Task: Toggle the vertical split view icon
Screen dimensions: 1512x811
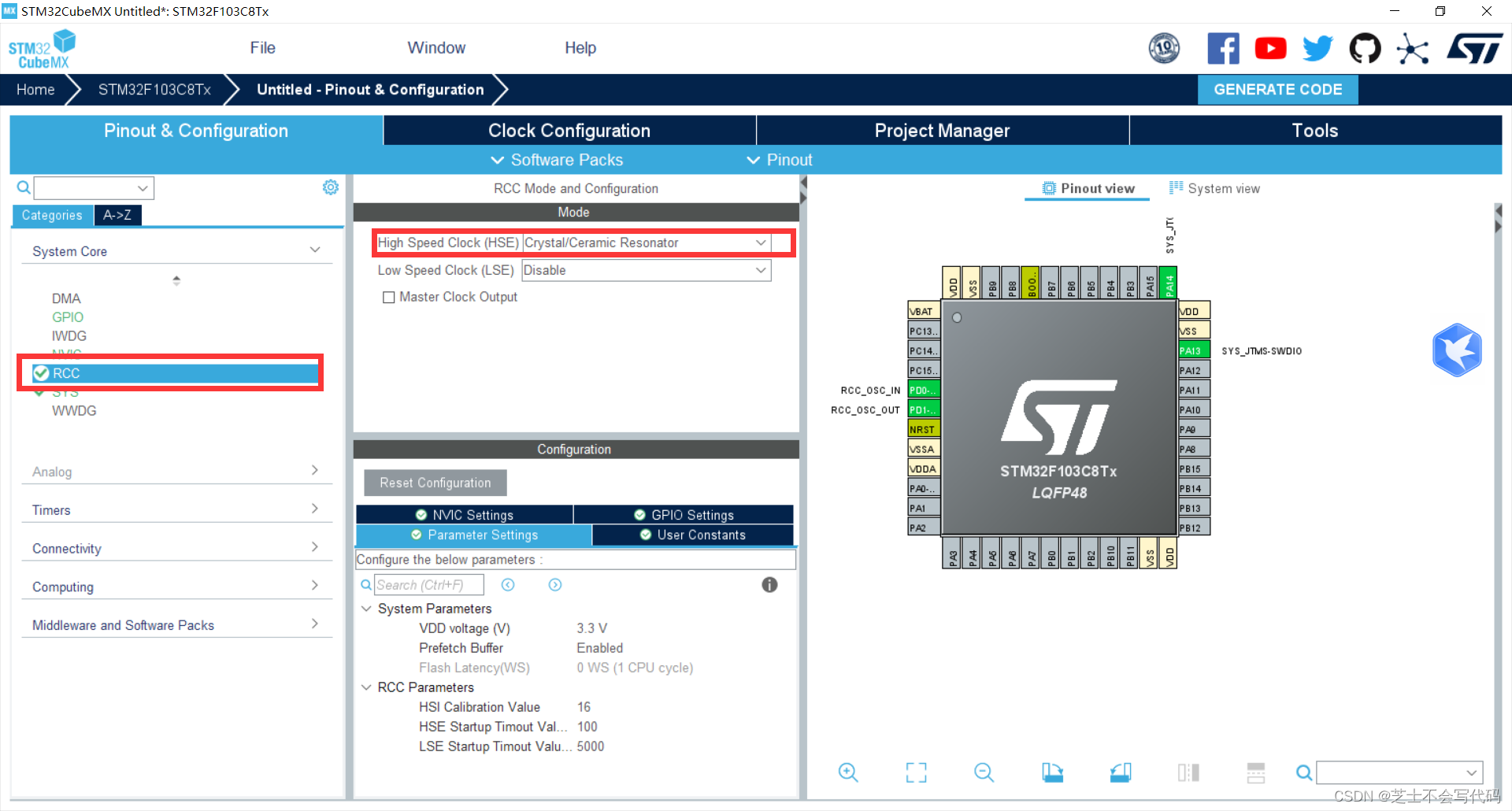Action: pyautogui.click(x=1188, y=772)
